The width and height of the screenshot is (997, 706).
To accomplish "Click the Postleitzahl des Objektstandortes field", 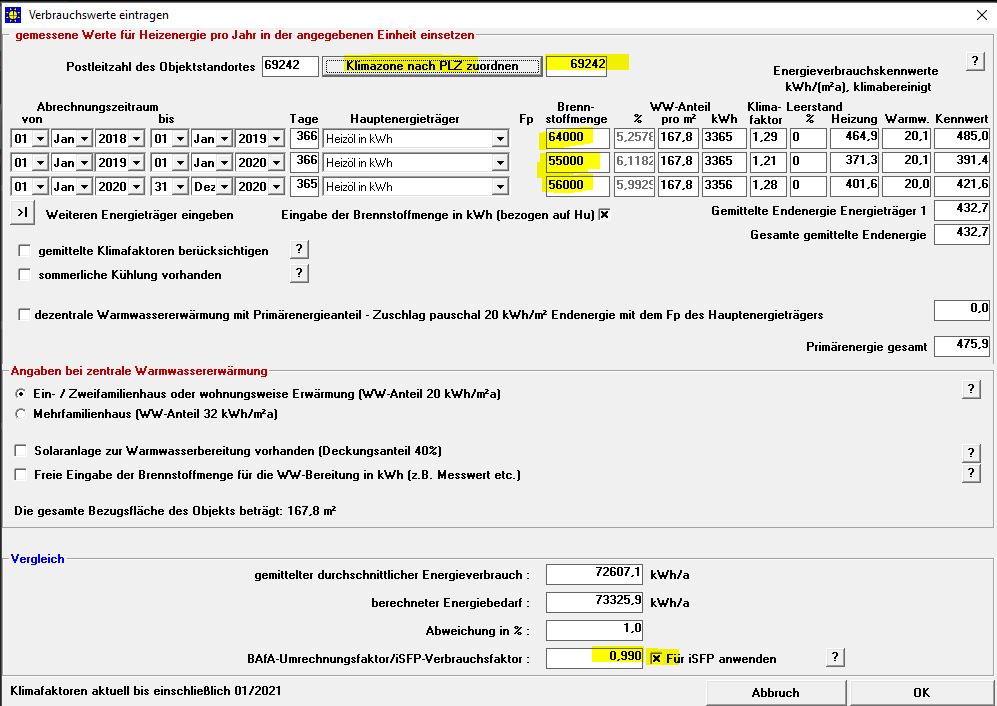I will [x=290, y=66].
